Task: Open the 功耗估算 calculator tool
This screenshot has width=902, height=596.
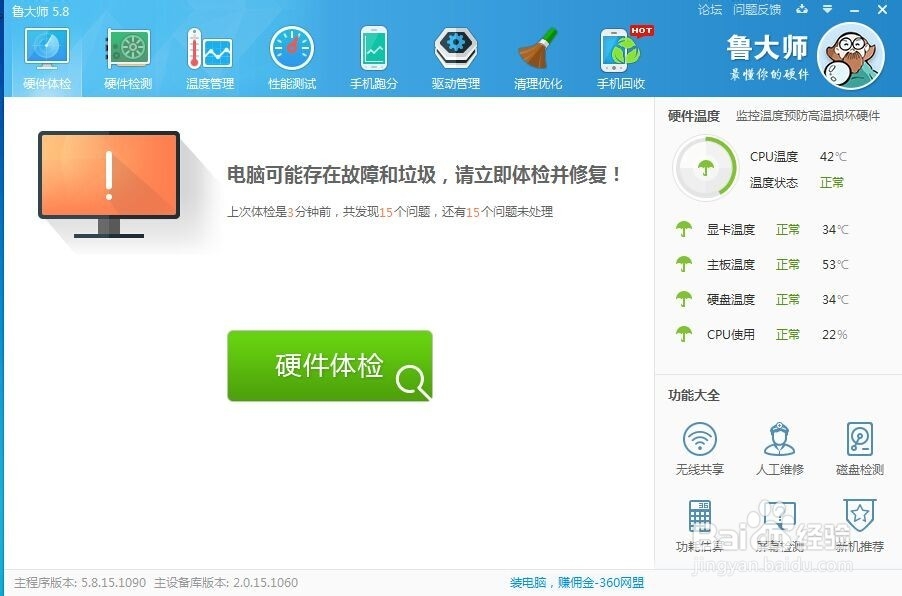Action: (700, 525)
